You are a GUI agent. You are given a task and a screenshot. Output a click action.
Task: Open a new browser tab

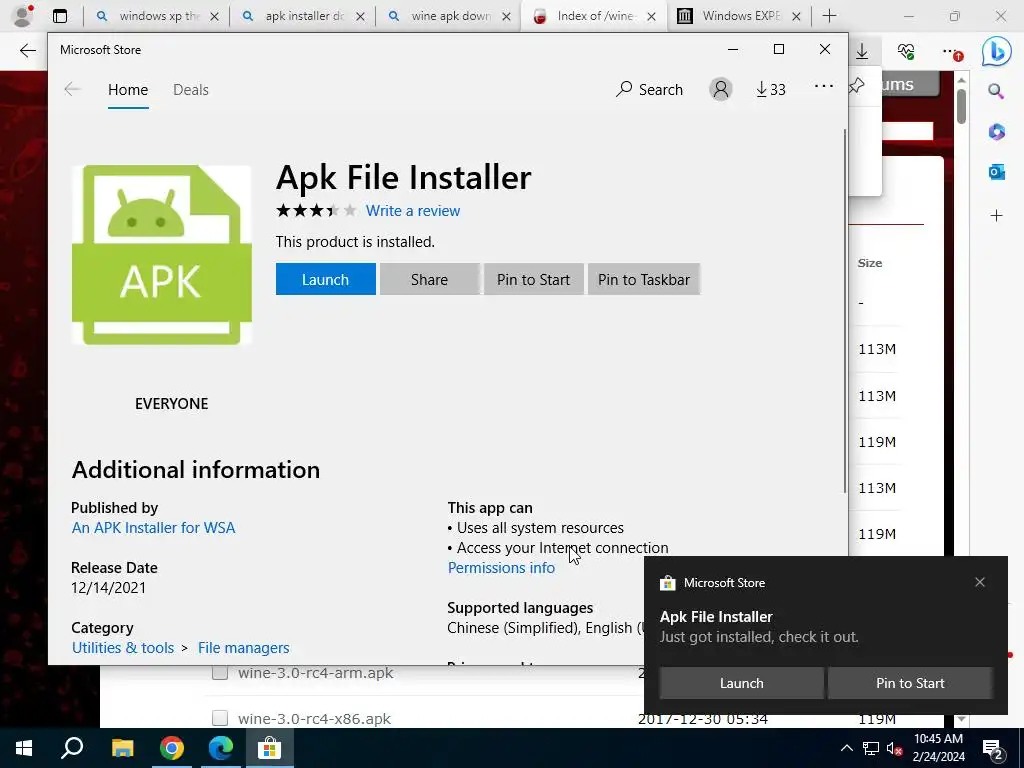(x=829, y=16)
